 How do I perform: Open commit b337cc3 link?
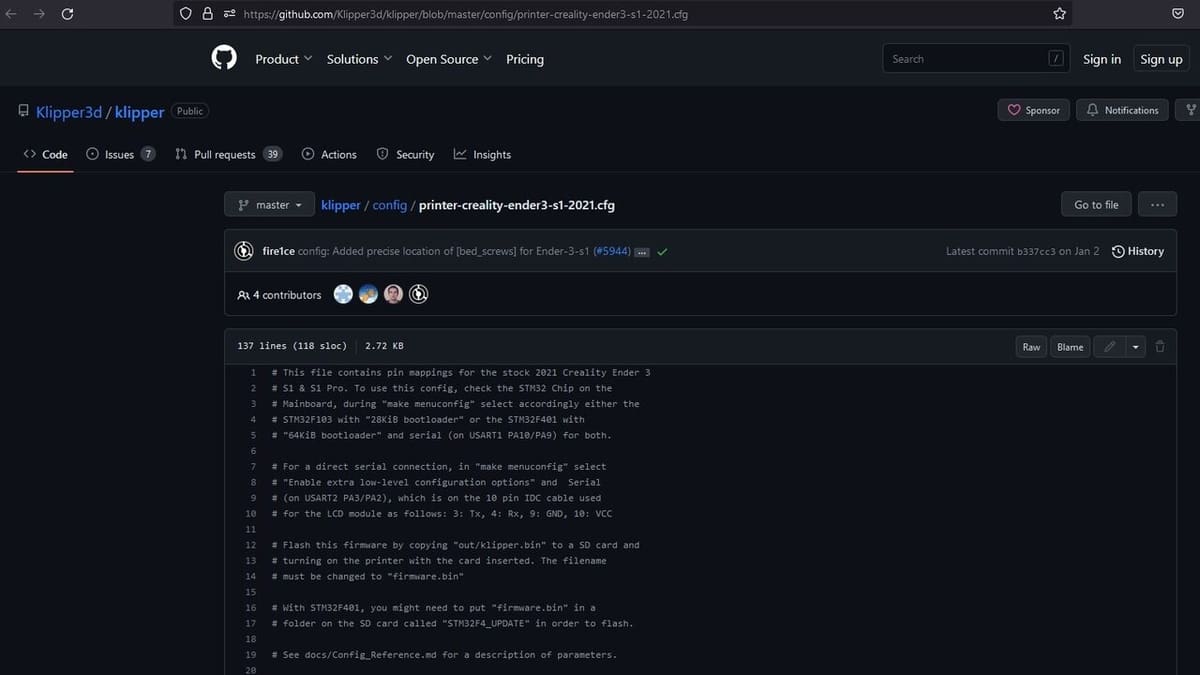(1034, 251)
